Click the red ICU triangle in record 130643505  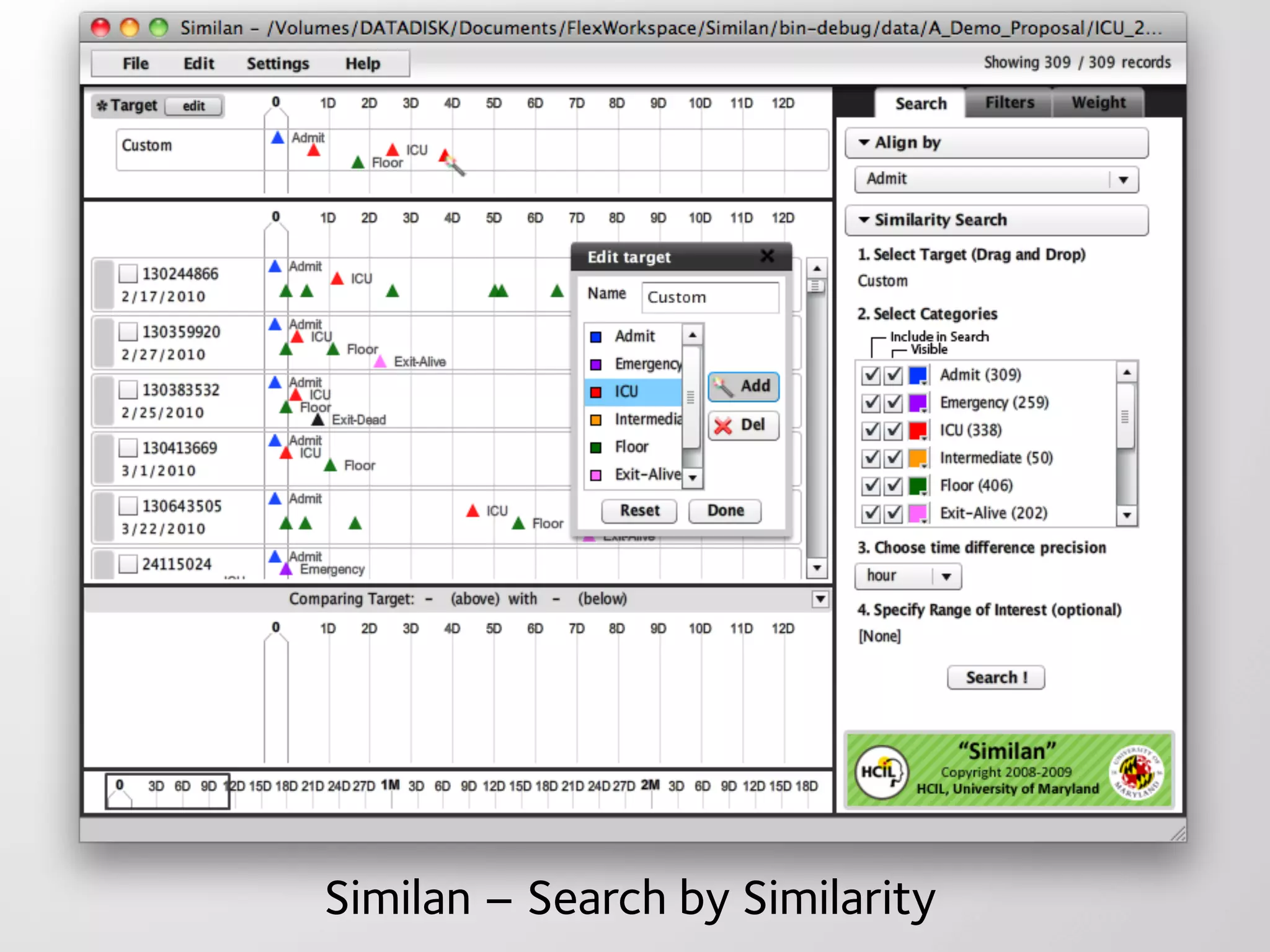click(473, 511)
